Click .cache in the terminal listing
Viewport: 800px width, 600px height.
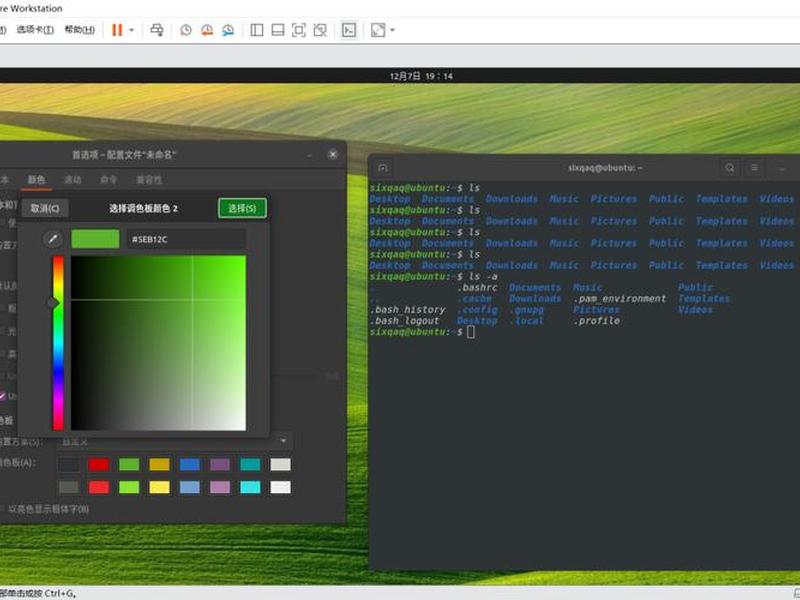(x=474, y=299)
